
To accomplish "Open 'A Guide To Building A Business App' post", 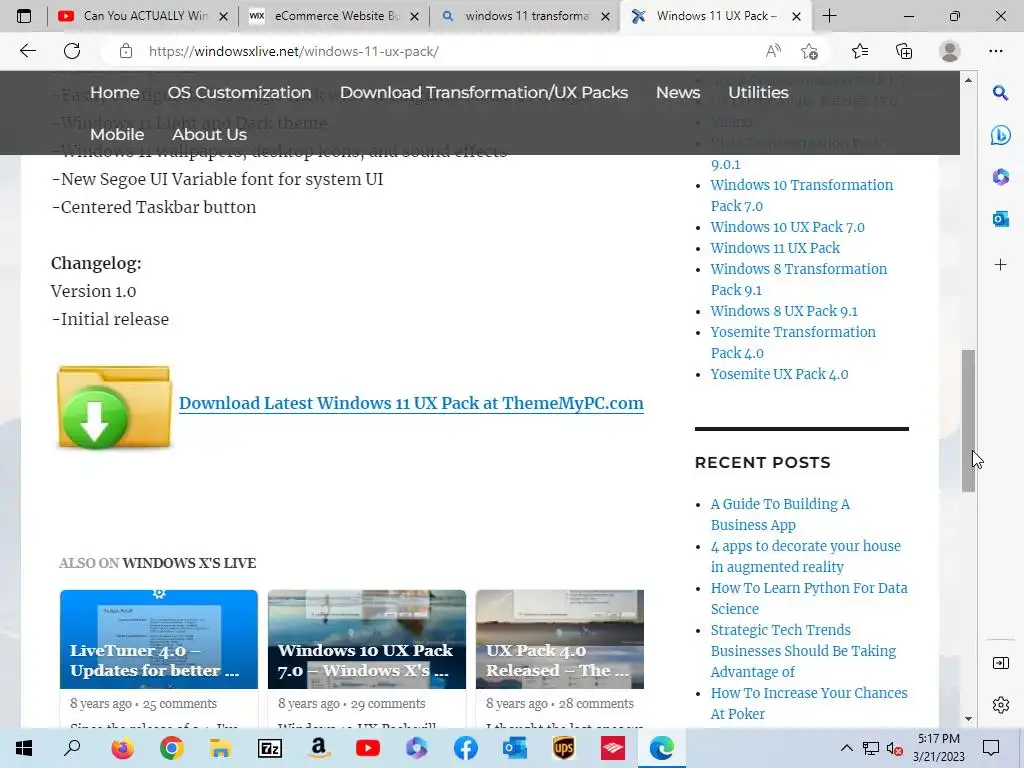I will coord(780,514).
